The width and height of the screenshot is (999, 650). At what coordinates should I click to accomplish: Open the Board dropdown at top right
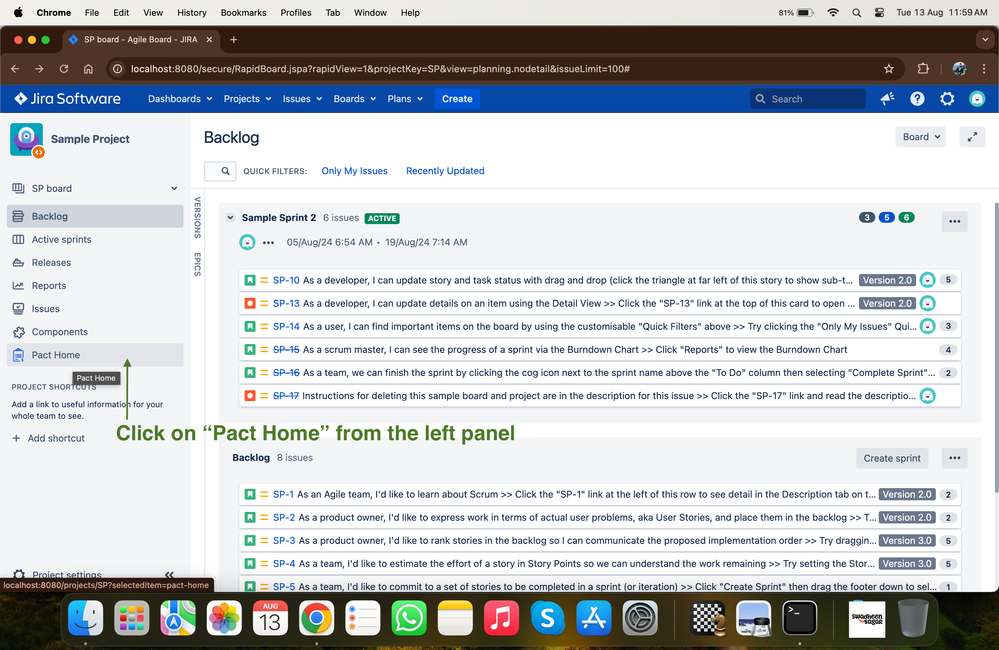coord(919,136)
